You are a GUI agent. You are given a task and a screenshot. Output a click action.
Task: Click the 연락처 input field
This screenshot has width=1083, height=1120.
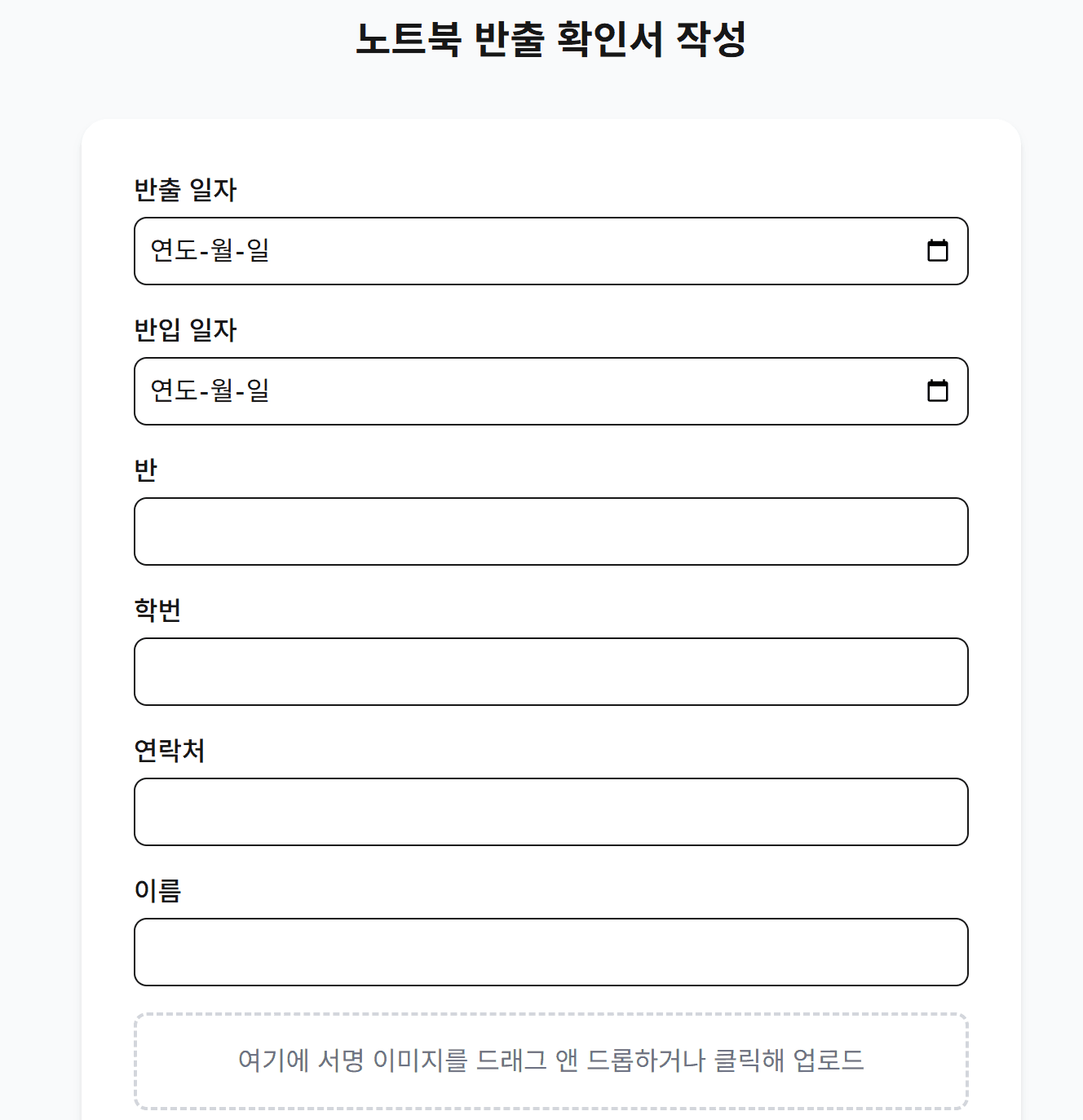(x=550, y=812)
